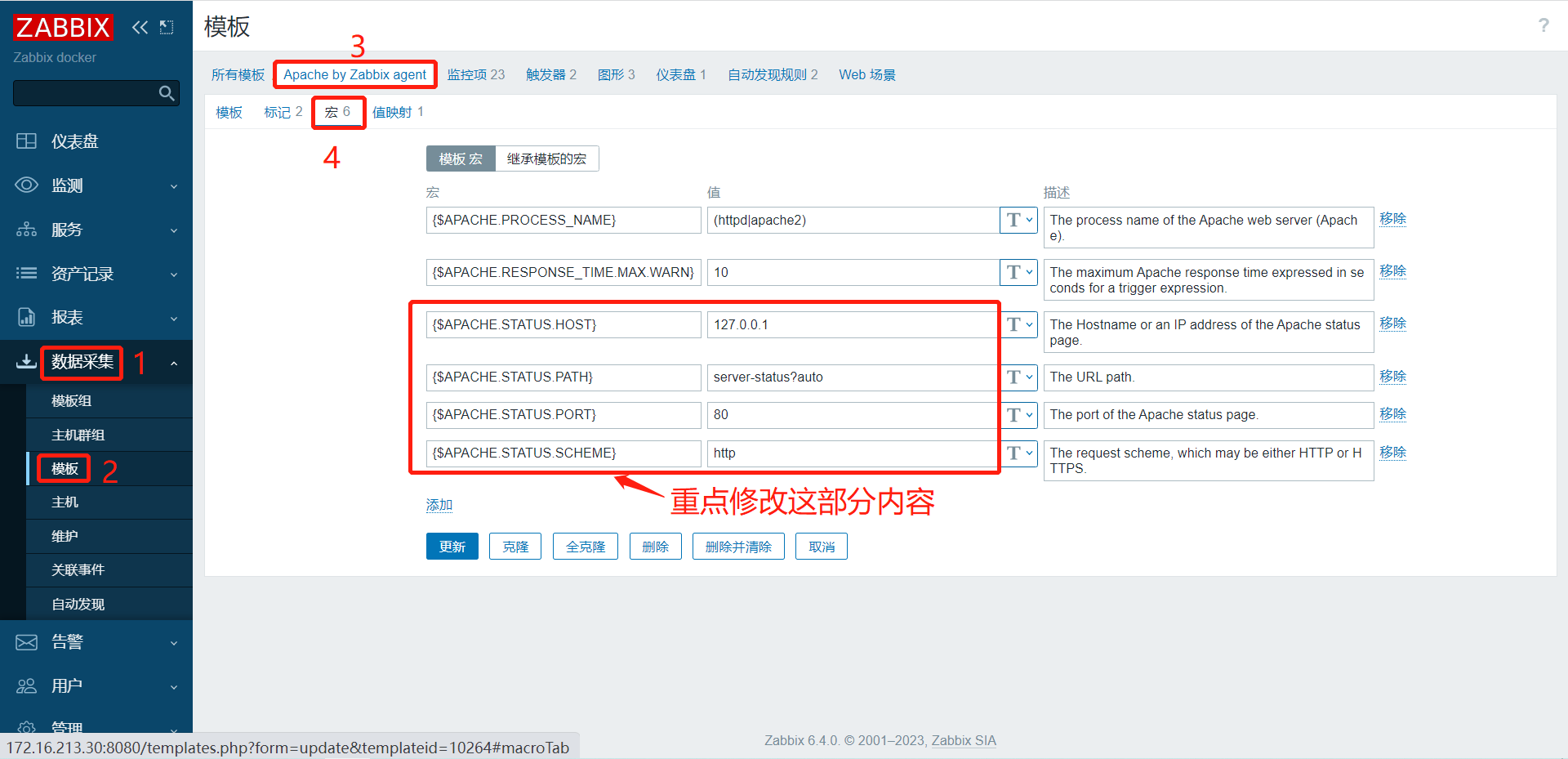
Task: Remove the APACHE.STATUS.SCHEME macro via 移除
Action: [x=1392, y=452]
